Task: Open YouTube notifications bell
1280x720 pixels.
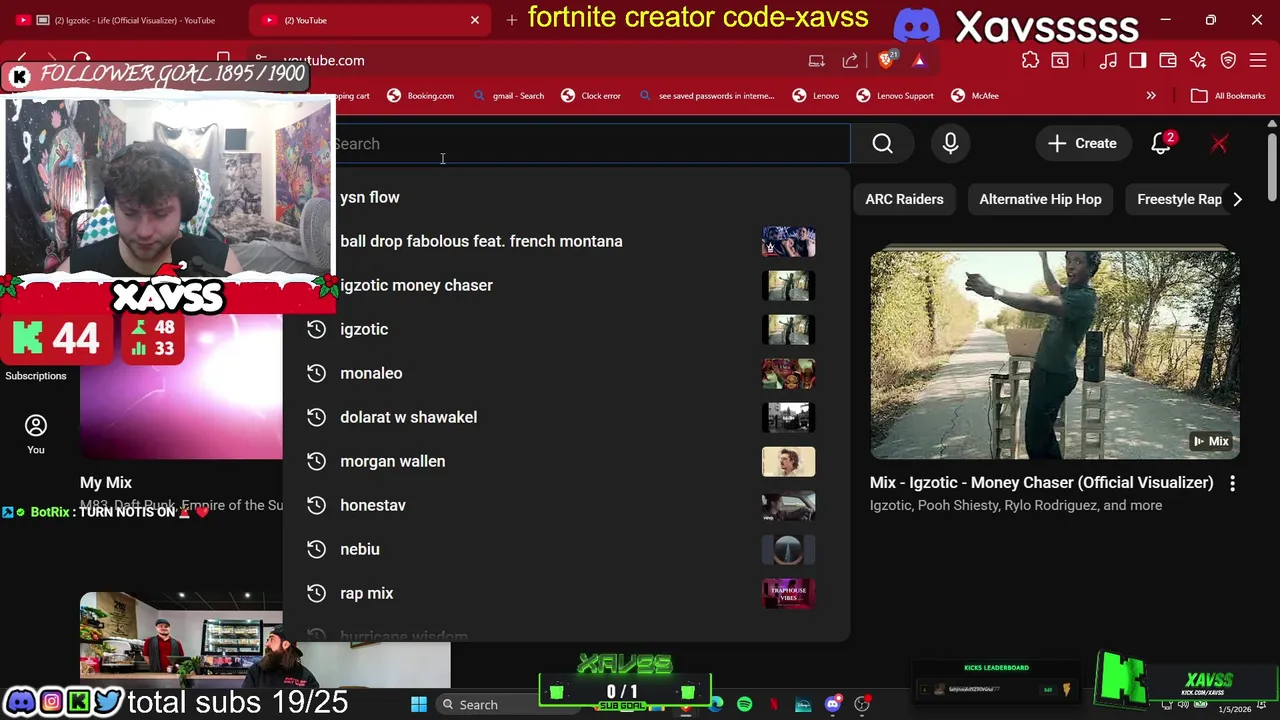Action: (x=1161, y=144)
